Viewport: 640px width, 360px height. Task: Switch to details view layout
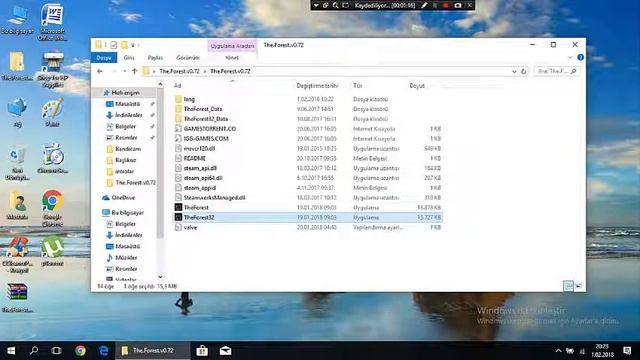tap(568, 286)
